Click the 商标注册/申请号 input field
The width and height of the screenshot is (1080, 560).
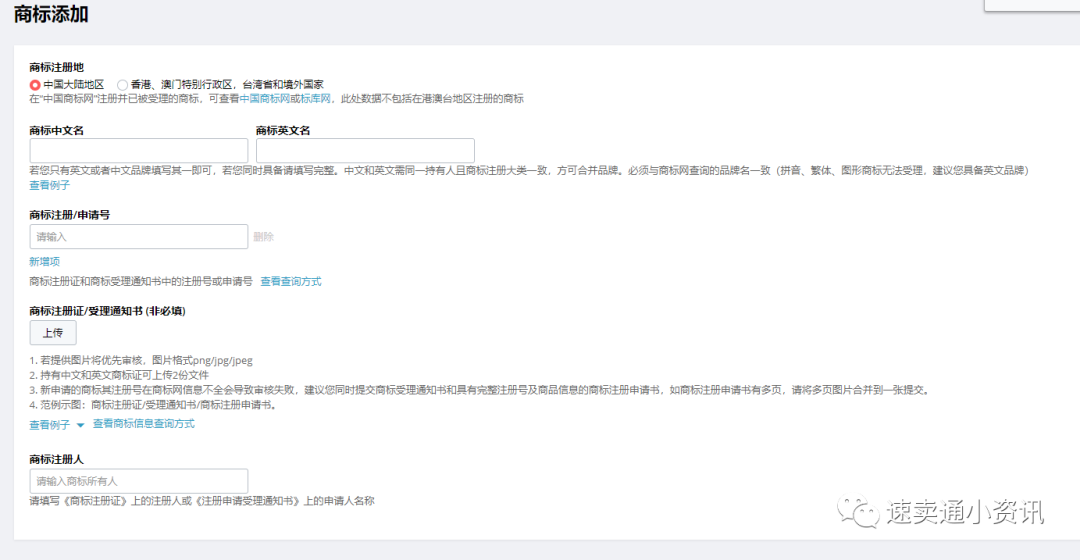[139, 237]
